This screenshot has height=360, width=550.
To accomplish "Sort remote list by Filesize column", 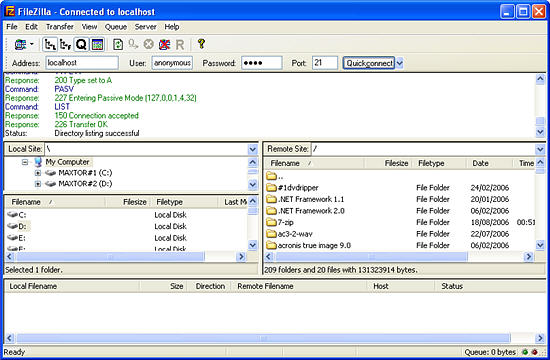I will 388,164.
